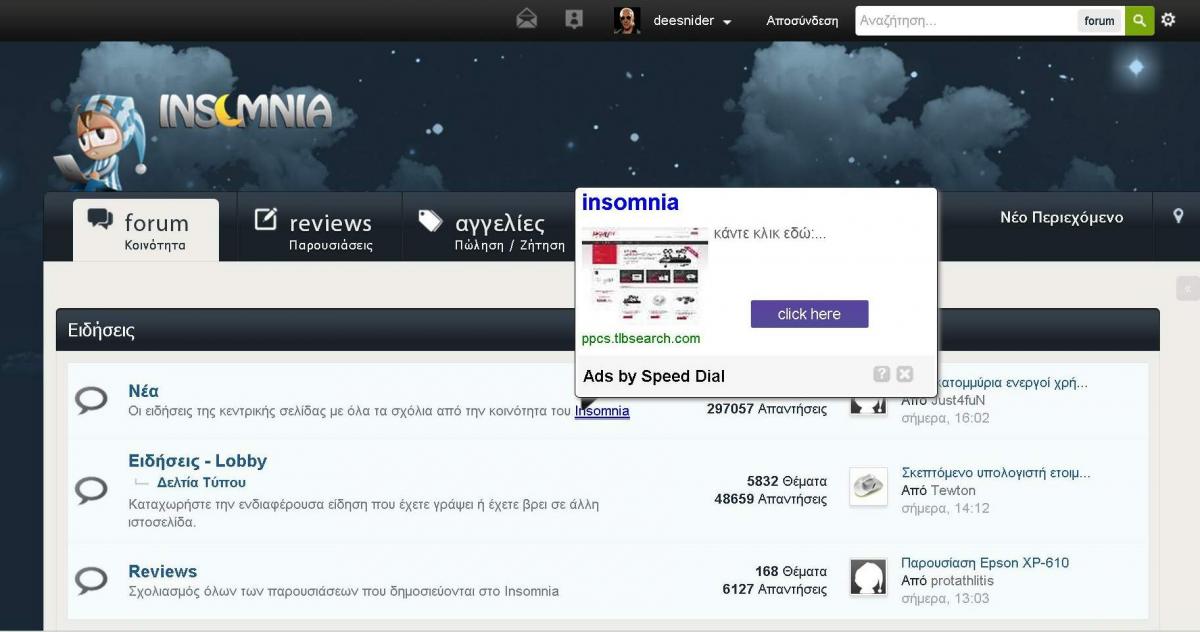Collapse the sidebar with the chevron toggle
1200x632 pixels.
click(1188, 289)
